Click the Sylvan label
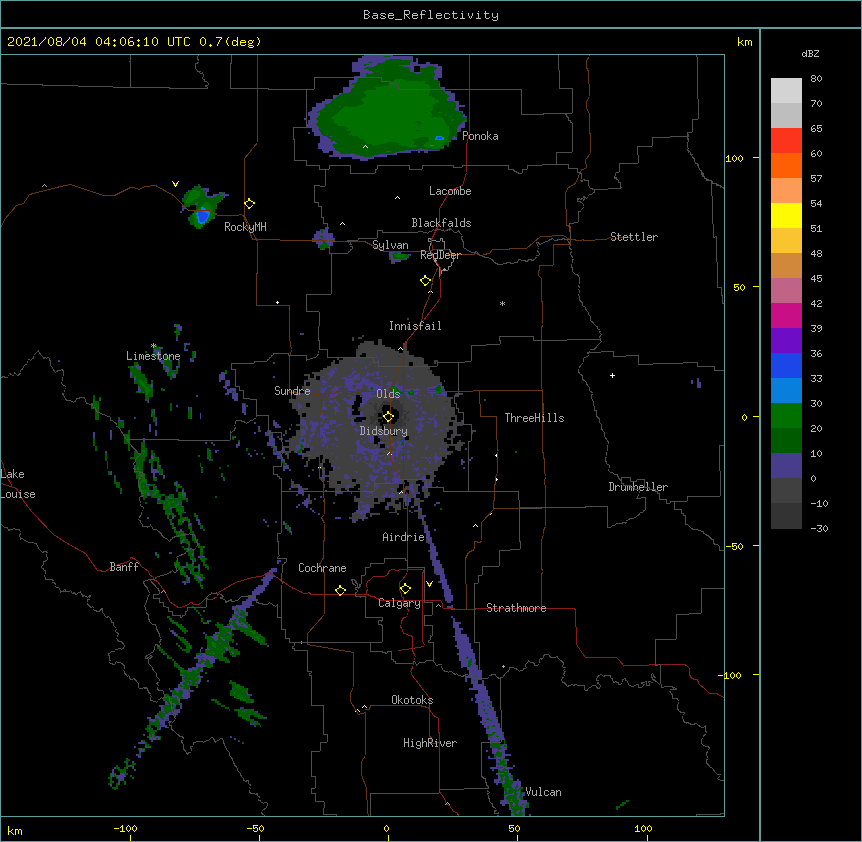This screenshot has height=842, width=862. point(390,245)
